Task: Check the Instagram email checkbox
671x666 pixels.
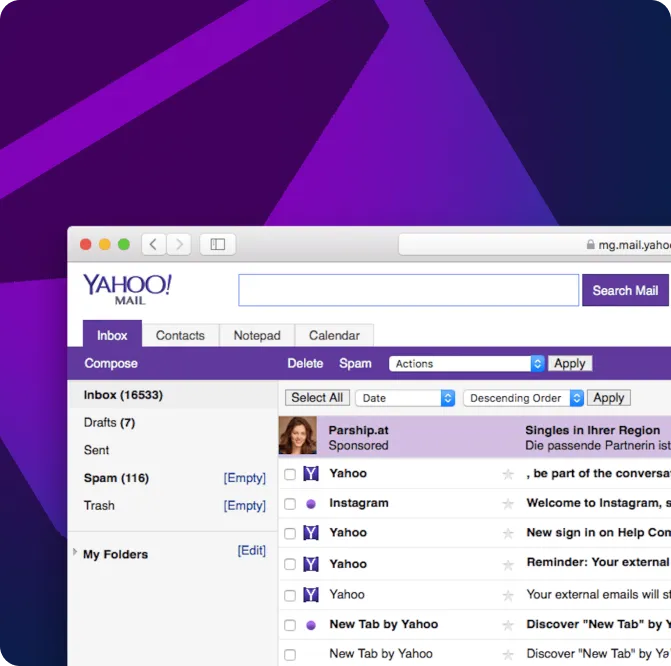Action: tap(290, 504)
